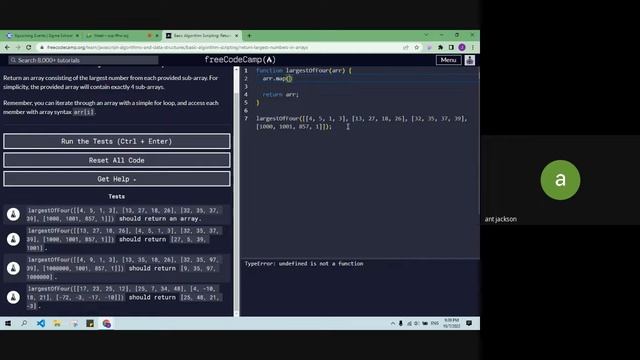Viewport: 640px width, 360px height.
Task: Click inline code 'arr[i]' in instructions
Action: [83, 112]
